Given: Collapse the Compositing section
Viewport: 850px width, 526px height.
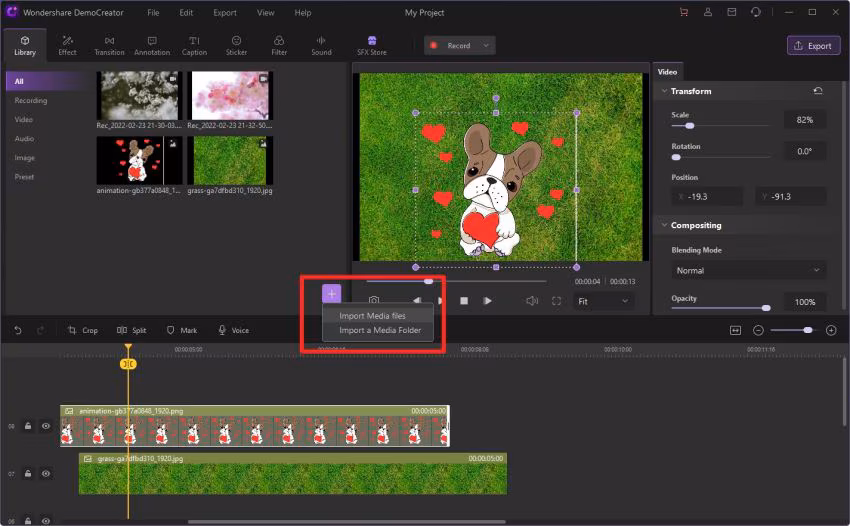Looking at the screenshot, I should coord(664,225).
